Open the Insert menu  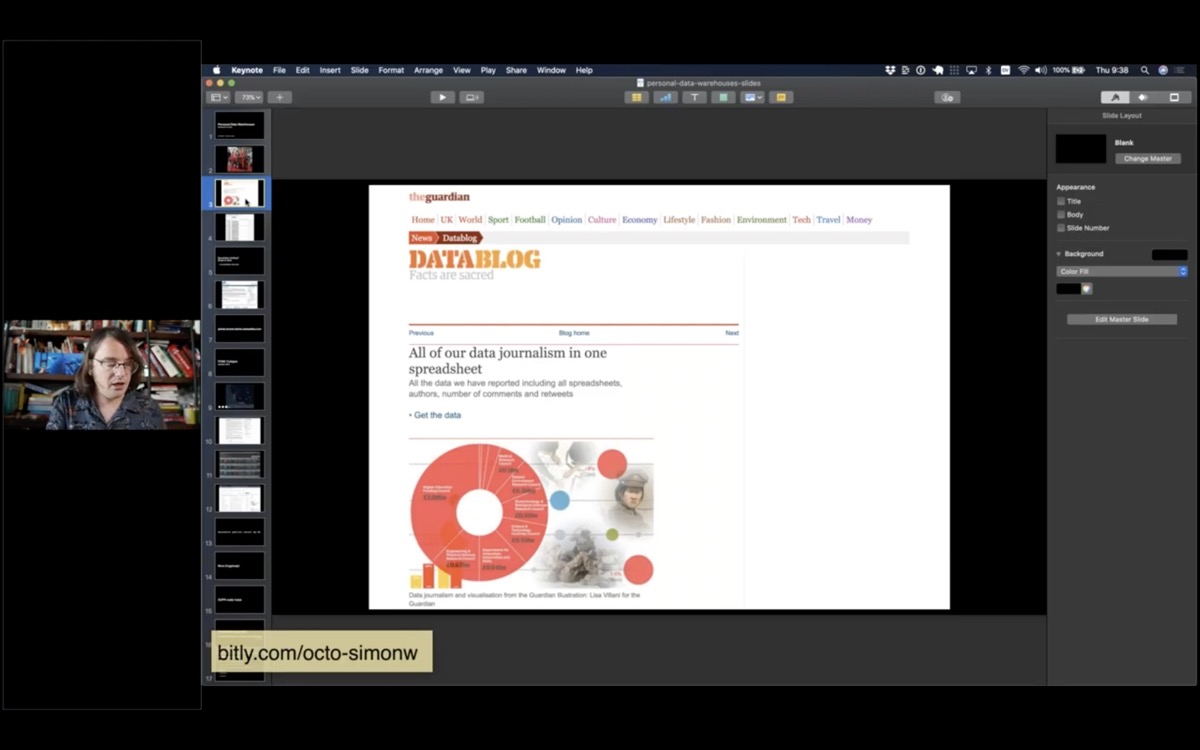click(330, 70)
